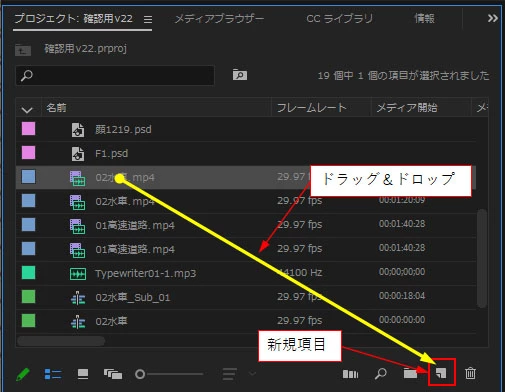Select 02水車.mp4 row starting at 00:01:20:09
Image resolution: width=505 pixels, height=392 pixels.
click(246, 201)
